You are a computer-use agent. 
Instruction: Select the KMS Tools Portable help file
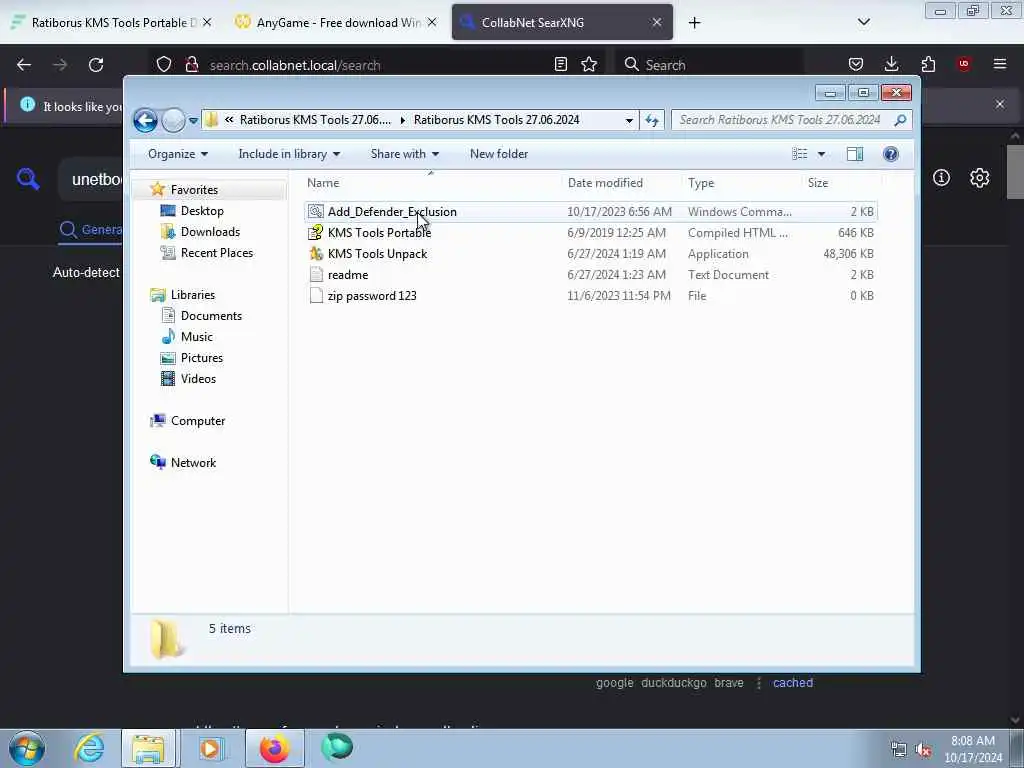[590, 233]
